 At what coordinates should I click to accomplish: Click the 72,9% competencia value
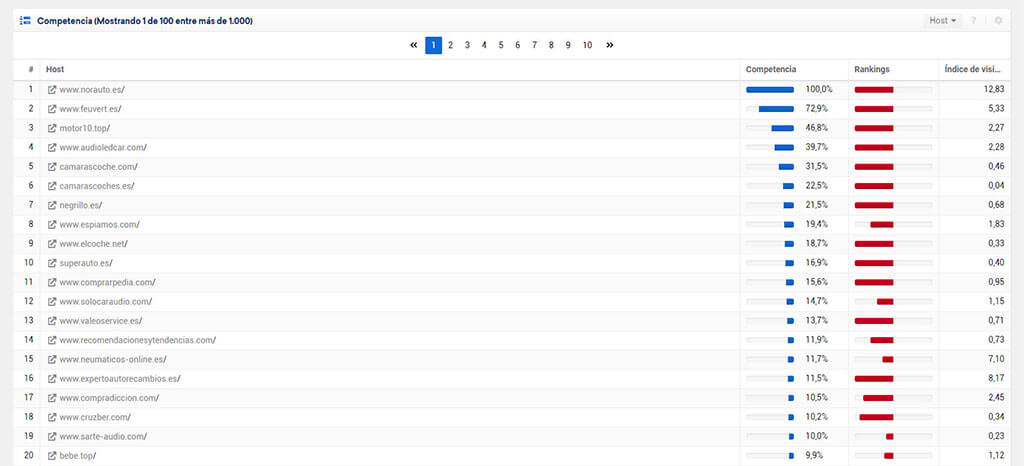click(816, 109)
